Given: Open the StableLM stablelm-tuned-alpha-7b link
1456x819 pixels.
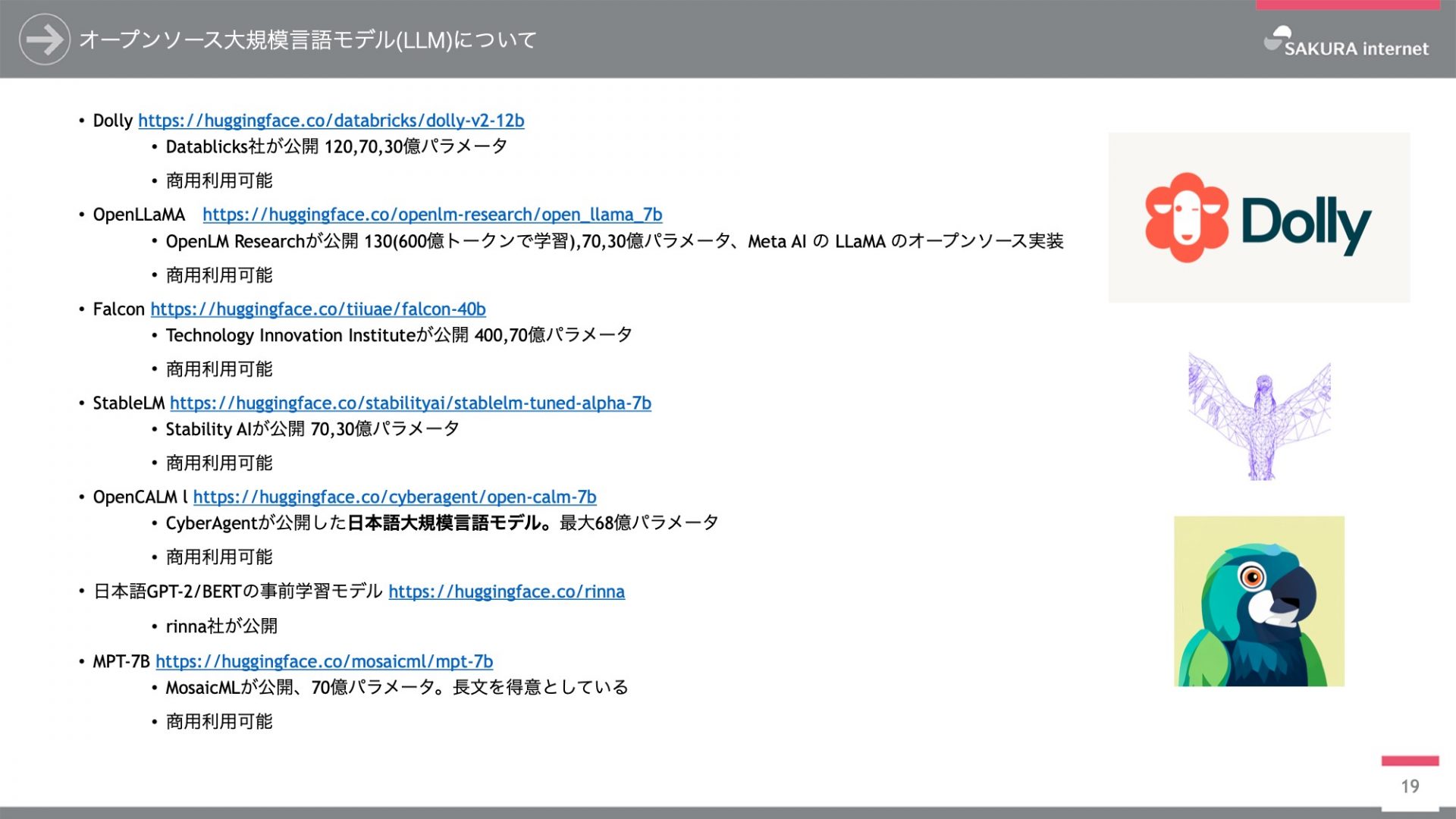Looking at the screenshot, I should [x=410, y=403].
